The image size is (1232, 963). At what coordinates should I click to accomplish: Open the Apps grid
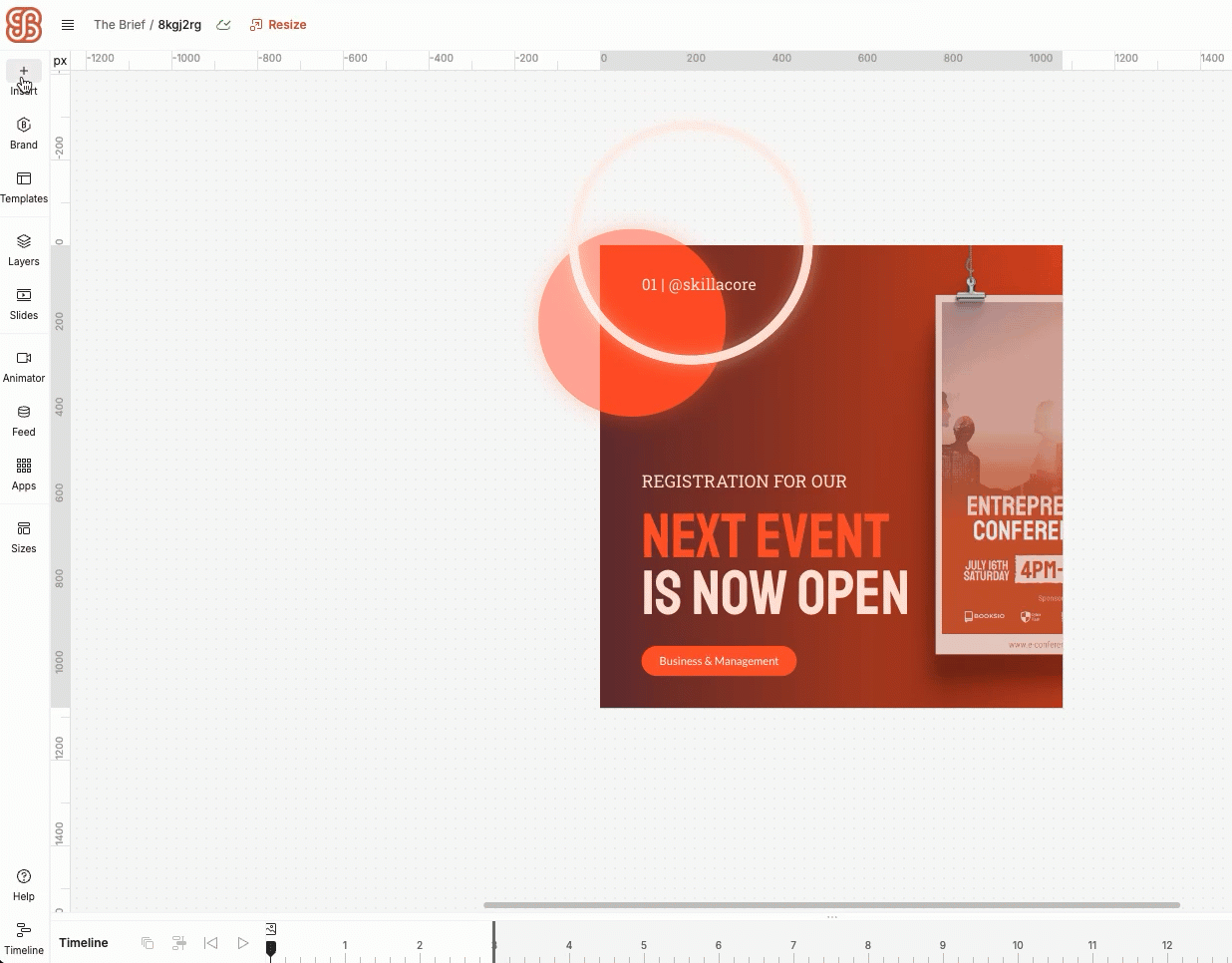24,474
